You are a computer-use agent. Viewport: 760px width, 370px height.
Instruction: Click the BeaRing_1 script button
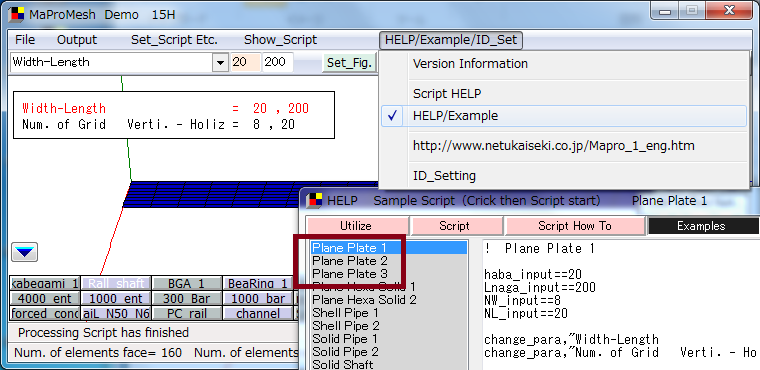257,283
